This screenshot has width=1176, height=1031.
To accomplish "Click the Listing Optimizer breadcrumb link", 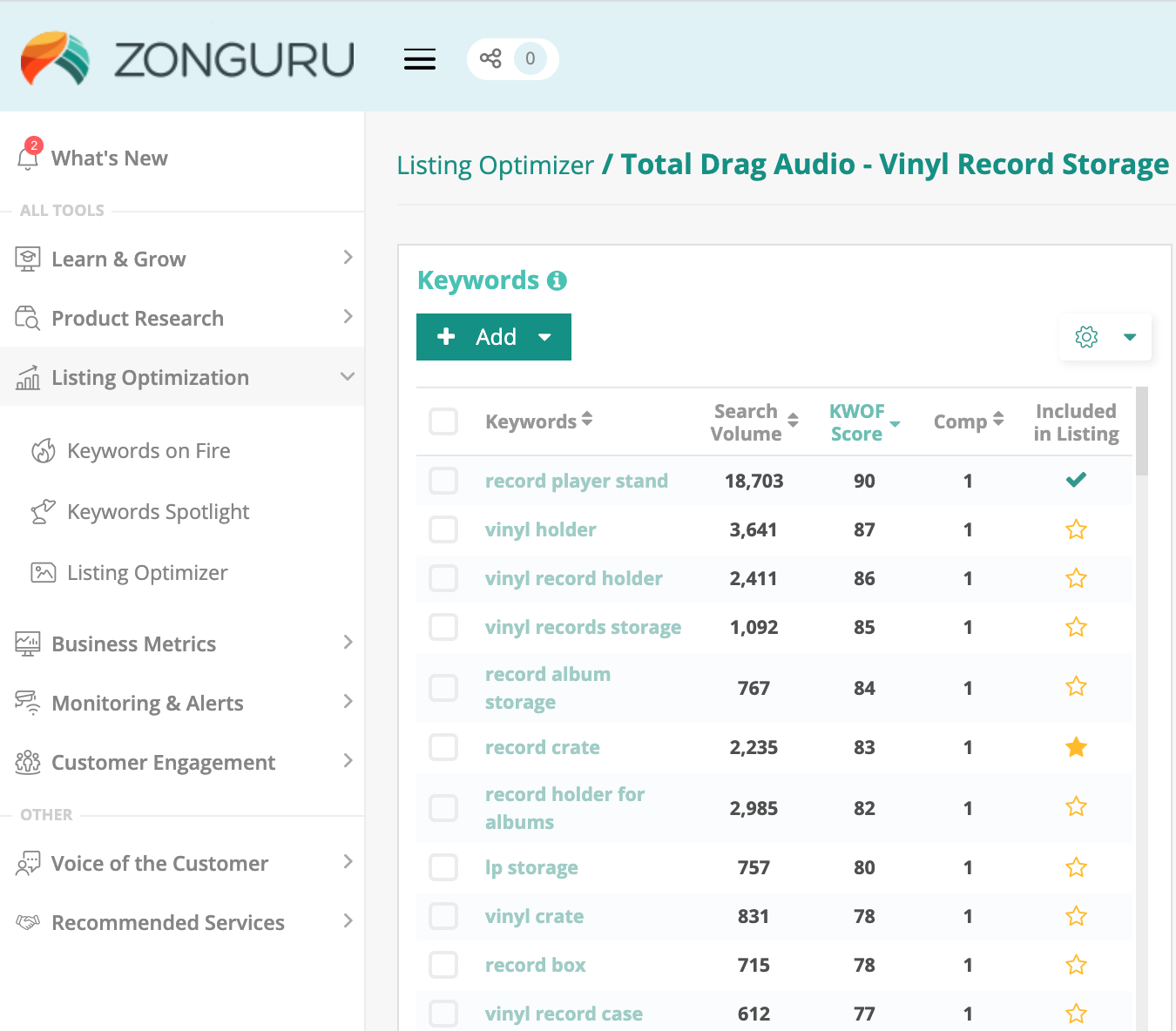I will tap(495, 165).
